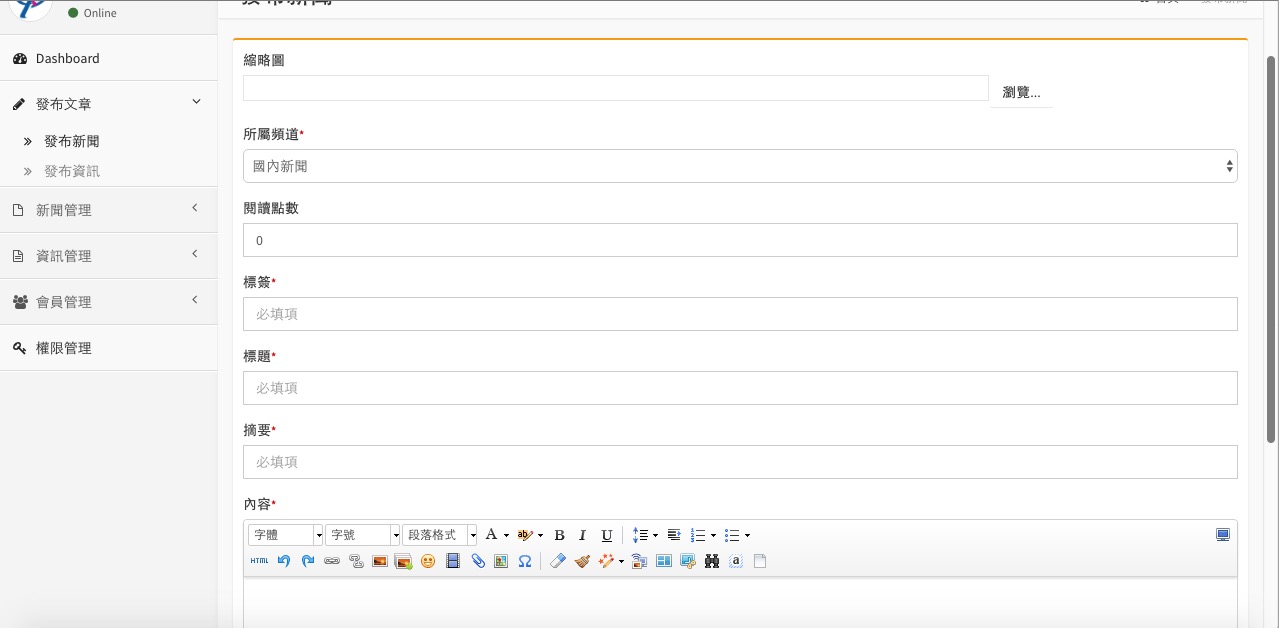
Task: Click the eraser remove-format icon
Action: click(558, 562)
